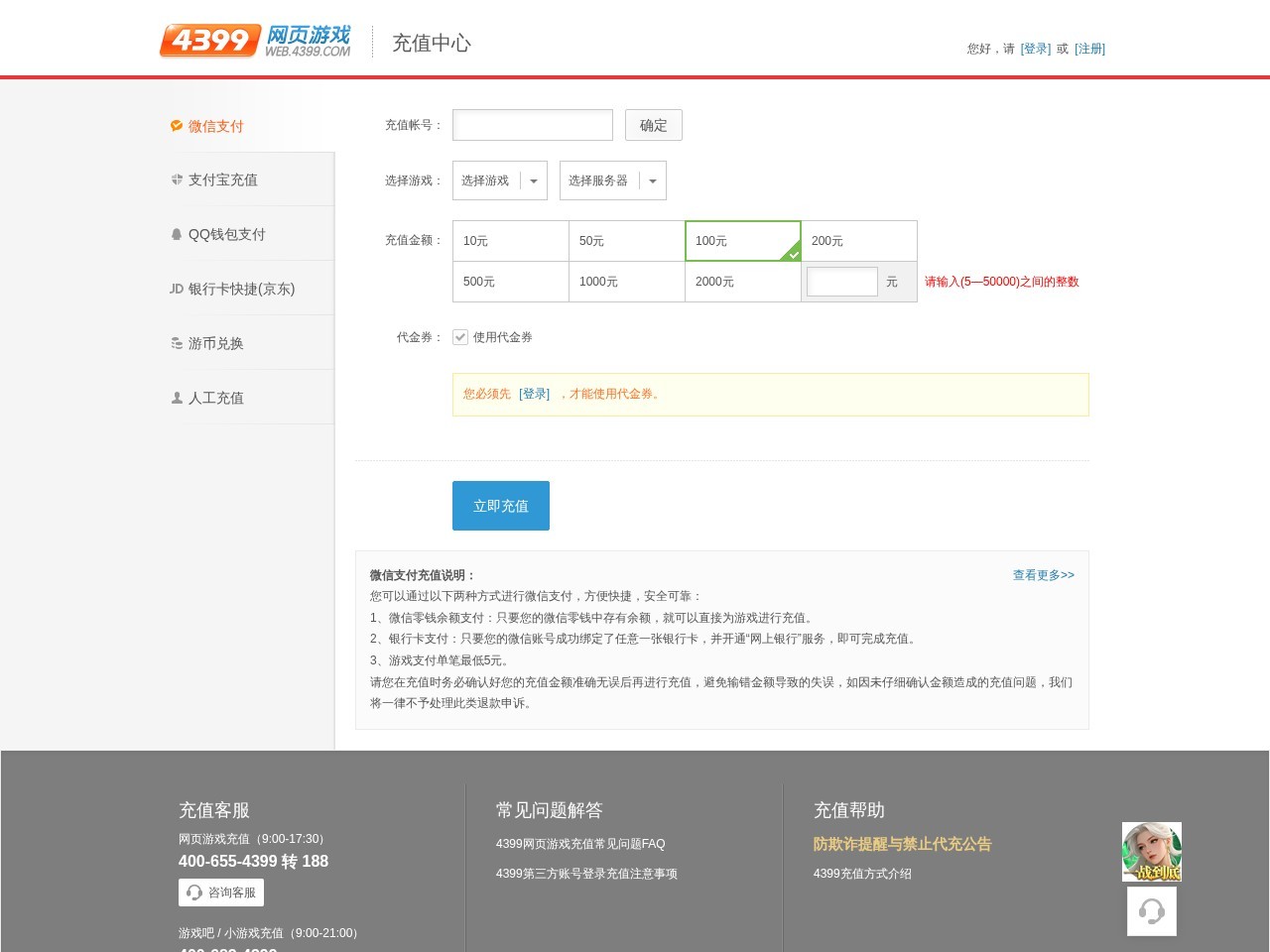Select the WeChat Pay payment icon
This screenshot has width=1270, height=952.
pyautogui.click(x=175, y=126)
